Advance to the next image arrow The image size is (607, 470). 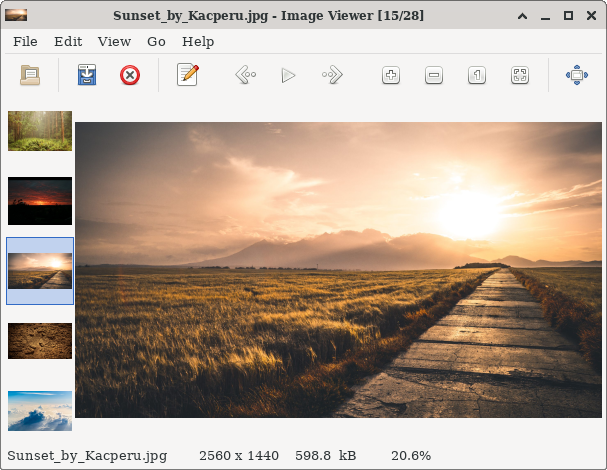click(332, 75)
